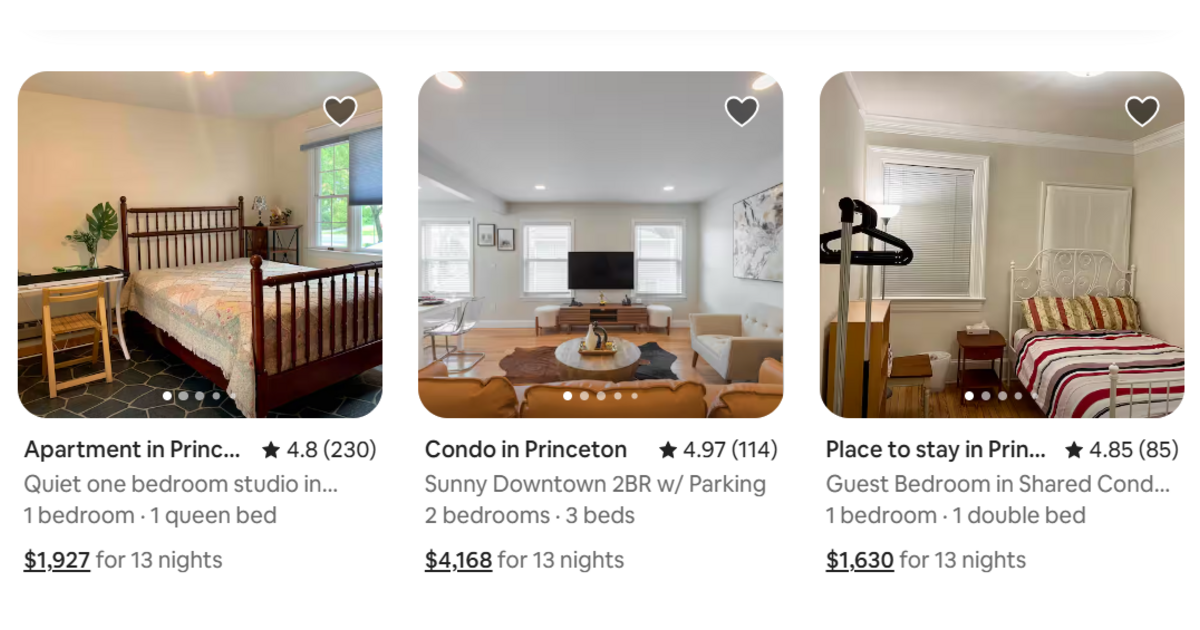Viewport: 1200px width, 630px height.
Task: Select the Sunny Downtown 2BR w/ Parking description
Action: tap(595, 484)
